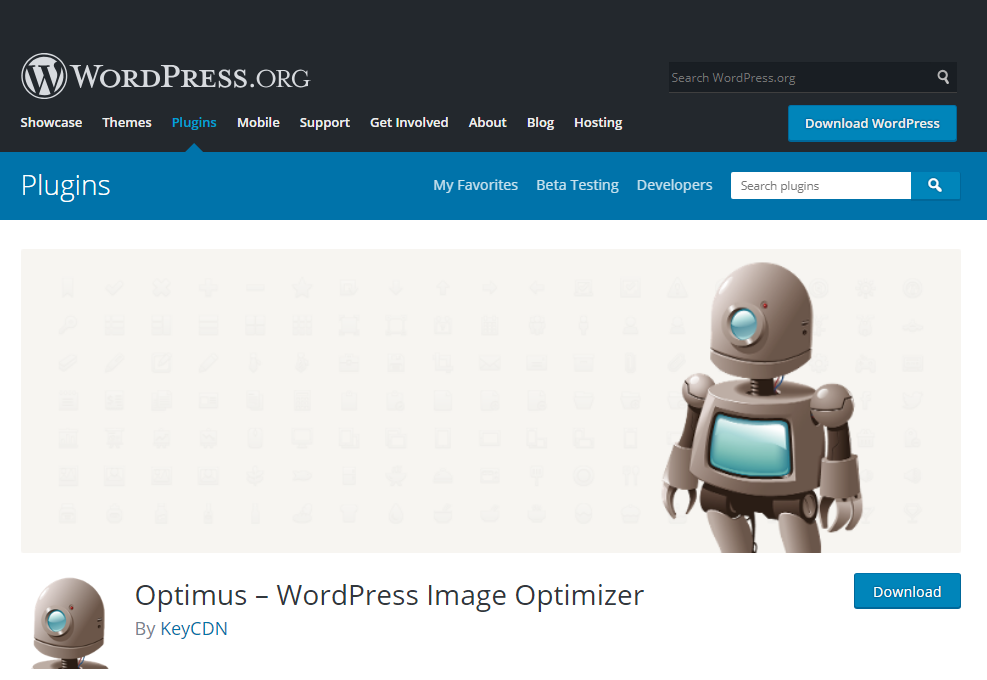Submit plugin search with magnifier button
The width and height of the screenshot is (987, 680).
click(x=935, y=185)
